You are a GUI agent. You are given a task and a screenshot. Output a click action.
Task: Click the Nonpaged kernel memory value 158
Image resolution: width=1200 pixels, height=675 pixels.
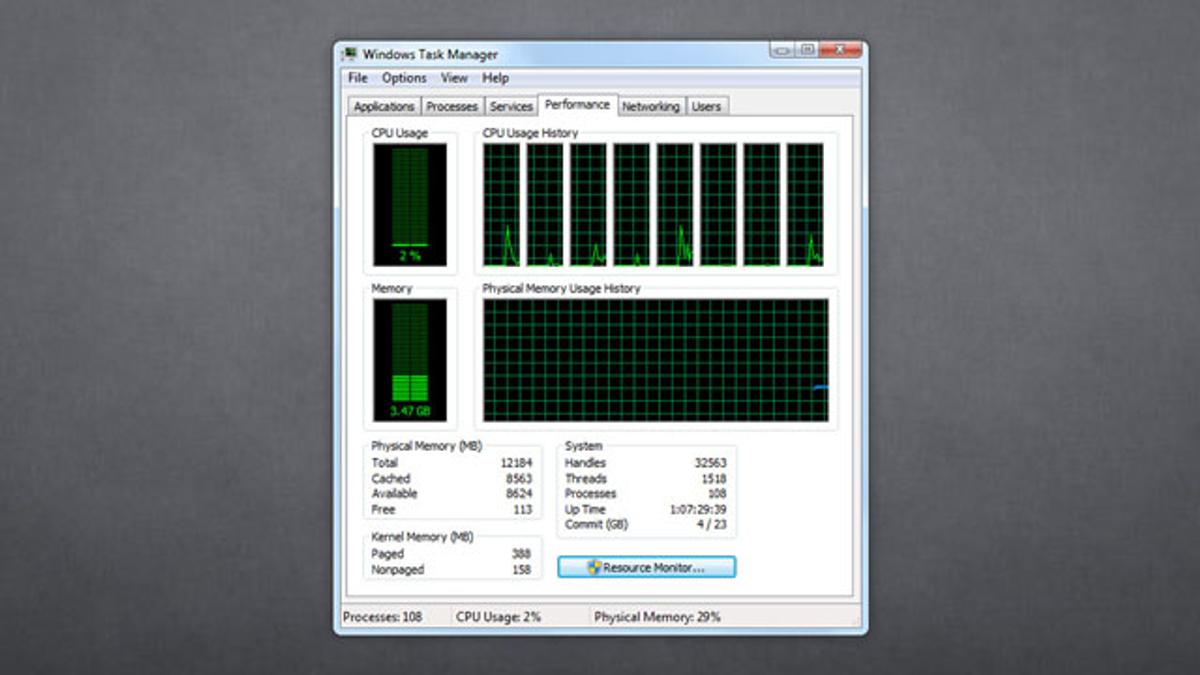(522, 570)
